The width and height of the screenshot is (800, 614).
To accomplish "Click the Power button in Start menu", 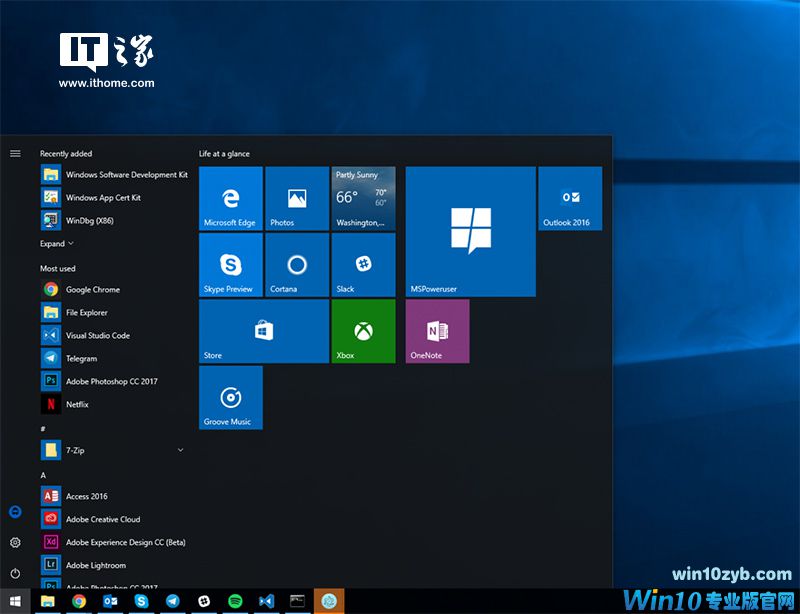I will tap(15, 573).
